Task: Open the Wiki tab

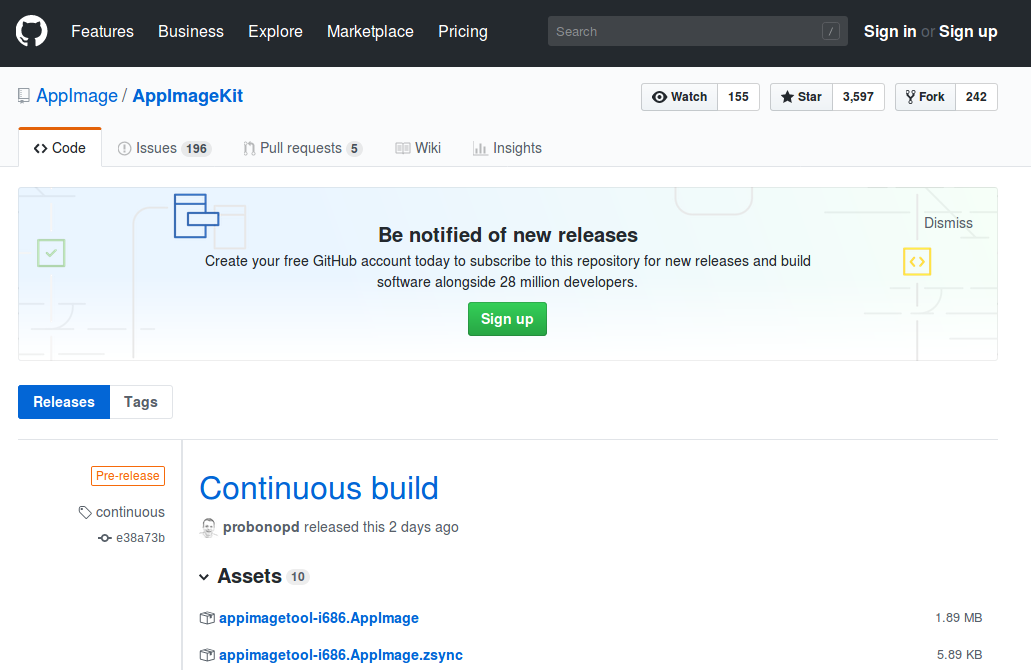Action: pos(418,148)
